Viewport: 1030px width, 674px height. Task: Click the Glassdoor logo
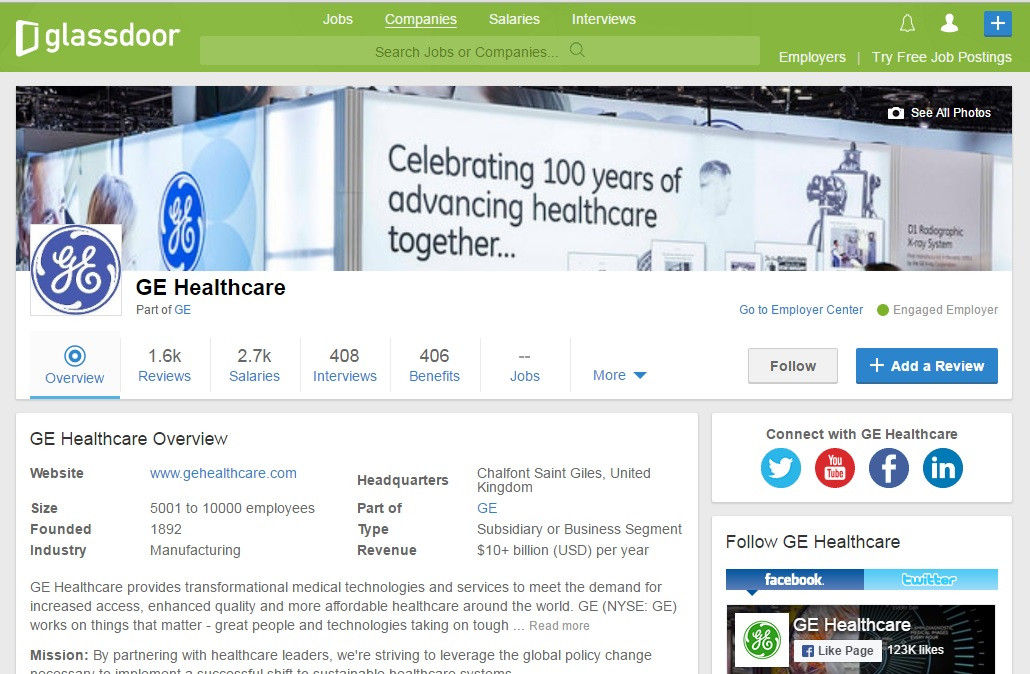(x=97, y=37)
